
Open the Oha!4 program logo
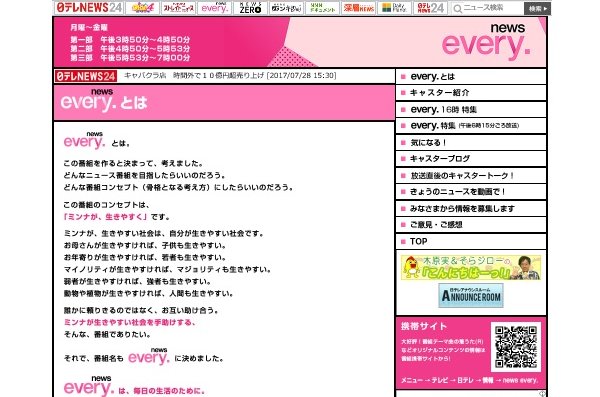coord(142,8)
